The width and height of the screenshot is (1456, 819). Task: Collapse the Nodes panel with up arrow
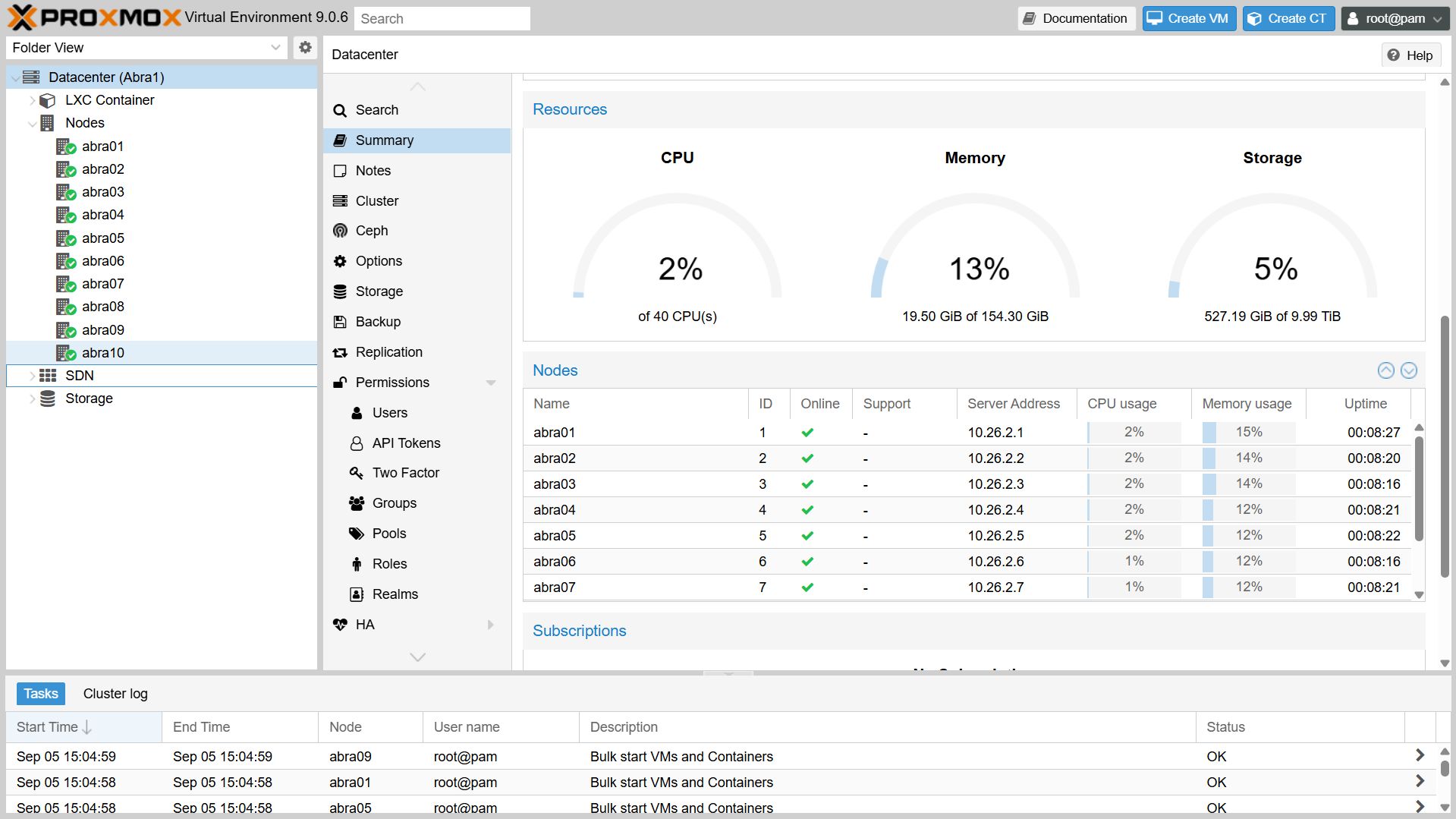(1385, 370)
